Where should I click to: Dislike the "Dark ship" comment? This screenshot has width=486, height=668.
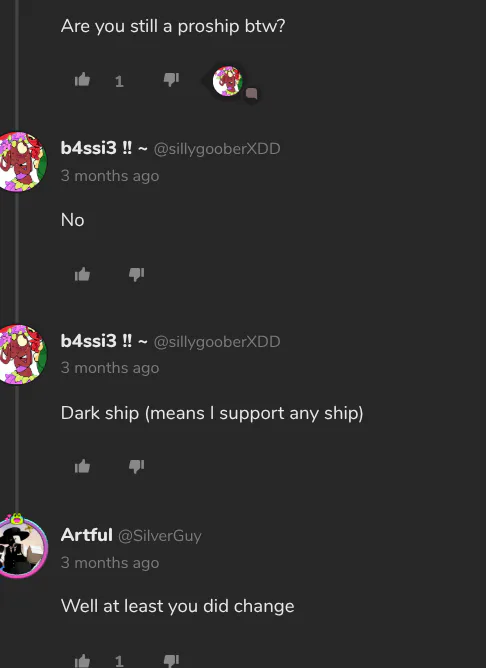[x=136, y=466]
